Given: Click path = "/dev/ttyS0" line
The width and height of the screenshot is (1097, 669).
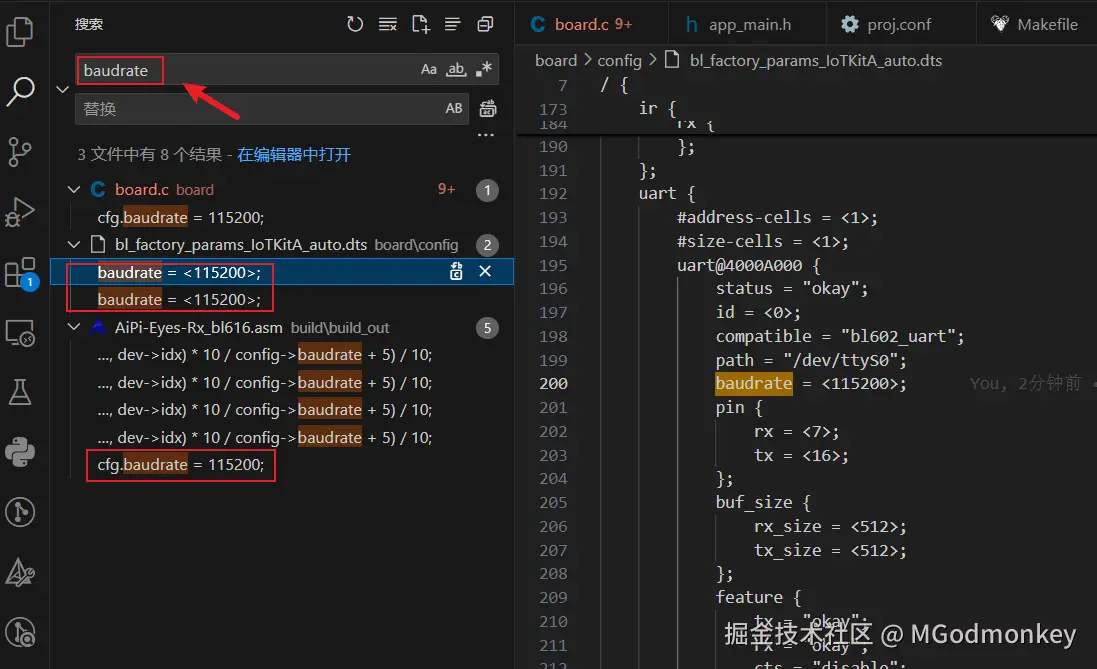Looking at the screenshot, I should pyautogui.click(x=811, y=360).
